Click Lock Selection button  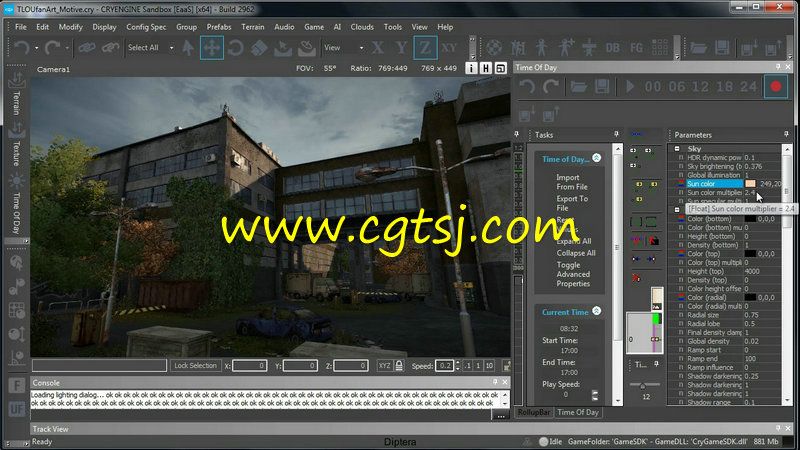[x=195, y=365]
